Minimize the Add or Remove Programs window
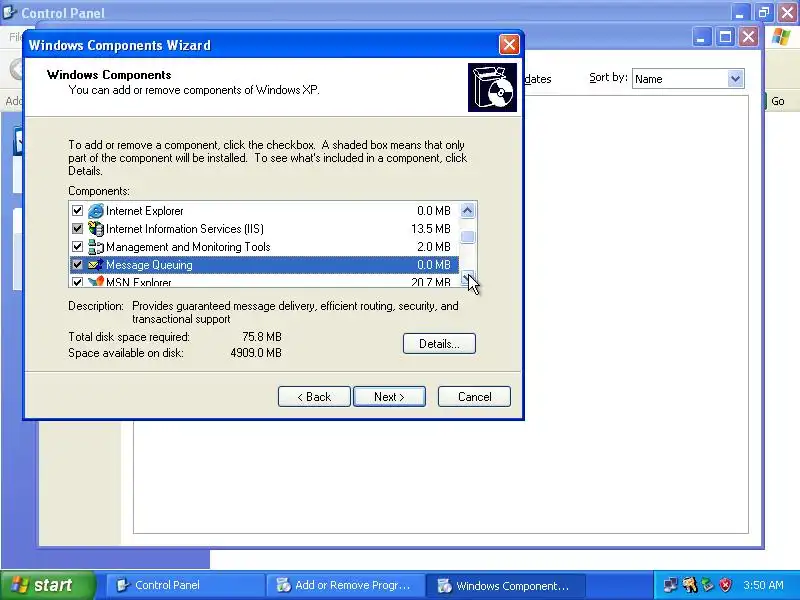The height and width of the screenshot is (600, 800). (702, 37)
